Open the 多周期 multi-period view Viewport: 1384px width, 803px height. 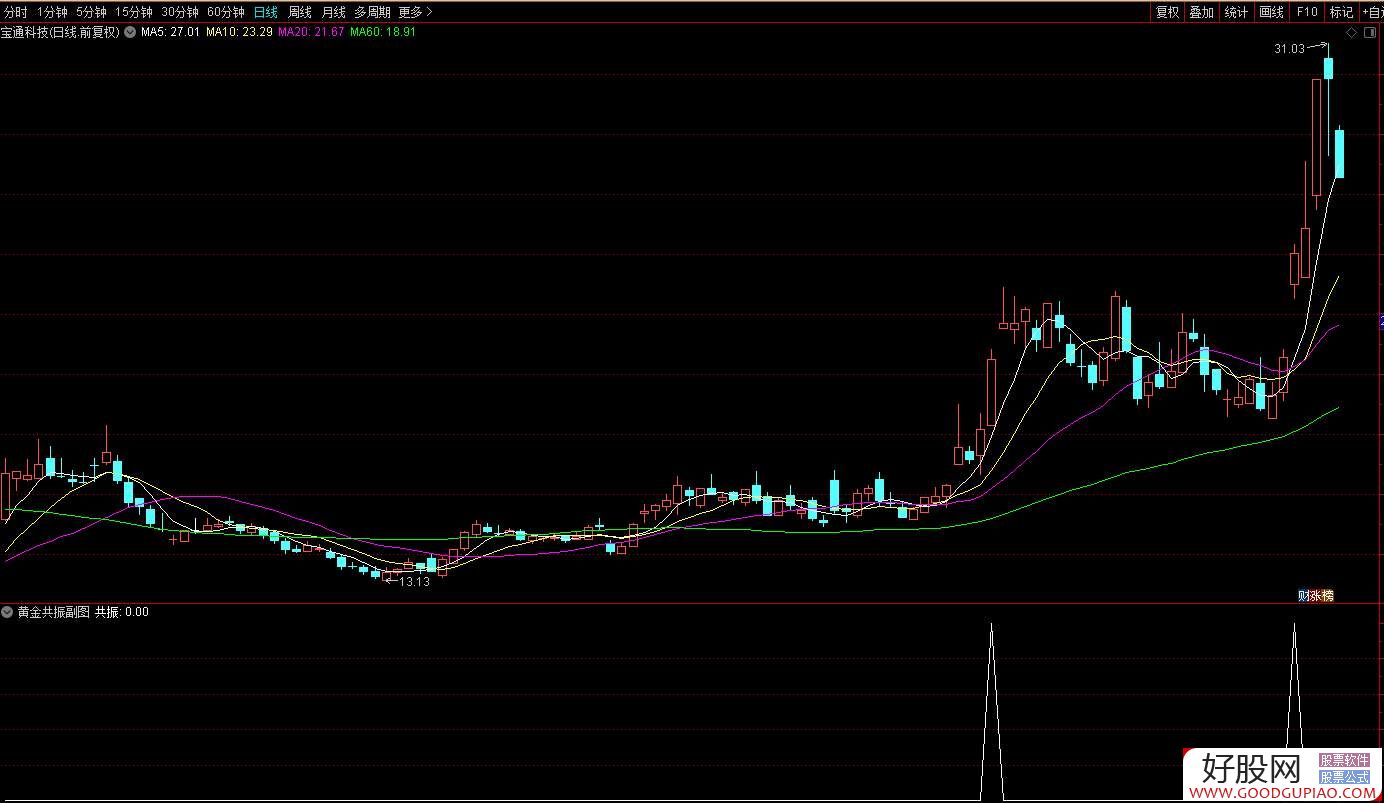tap(372, 12)
